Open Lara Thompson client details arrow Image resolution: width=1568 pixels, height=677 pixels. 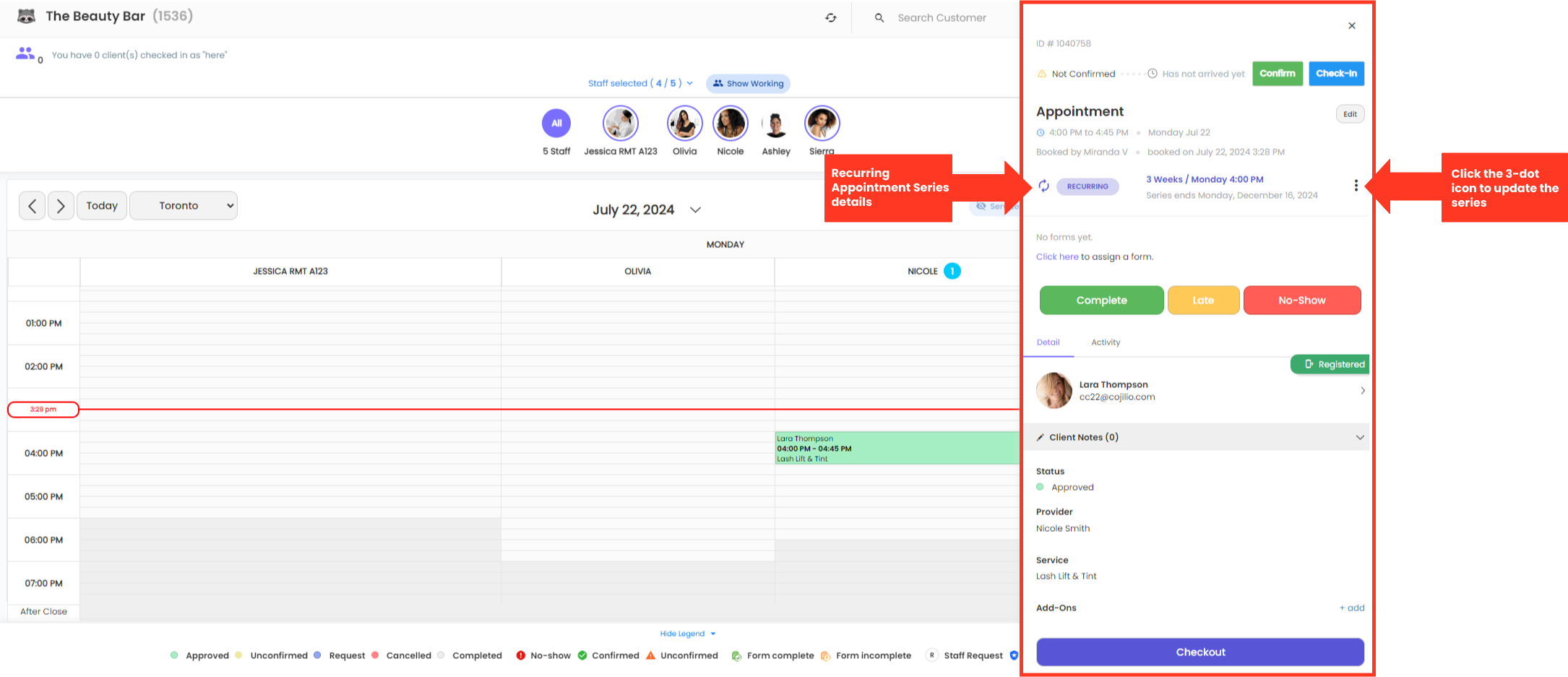tap(1363, 391)
